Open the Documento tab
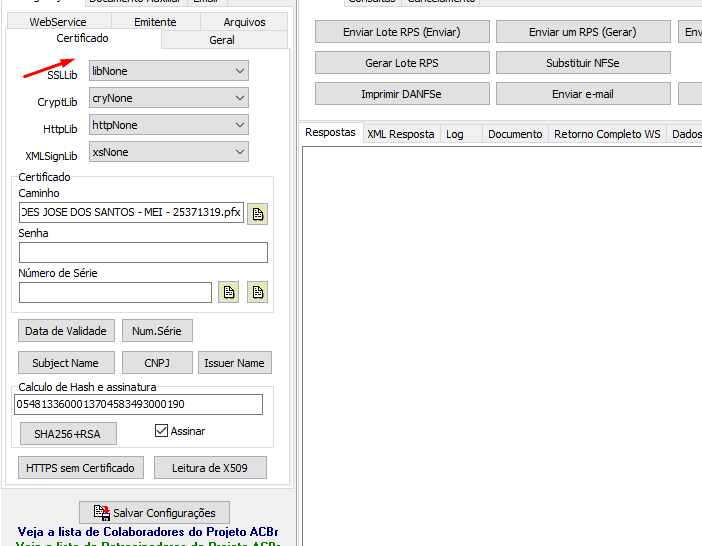 [x=515, y=134]
